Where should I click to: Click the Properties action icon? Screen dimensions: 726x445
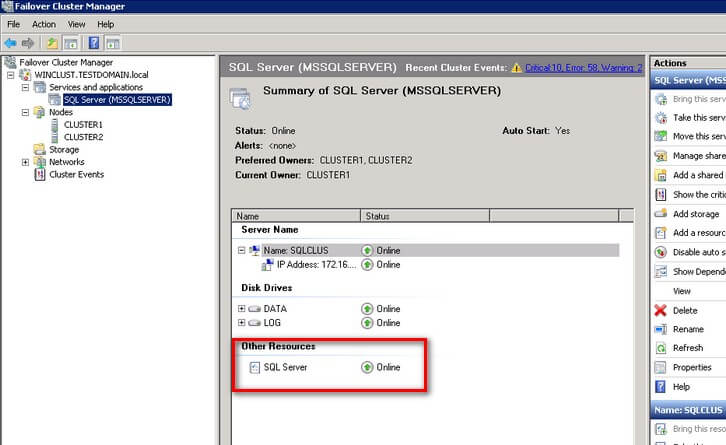[x=660, y=367]
